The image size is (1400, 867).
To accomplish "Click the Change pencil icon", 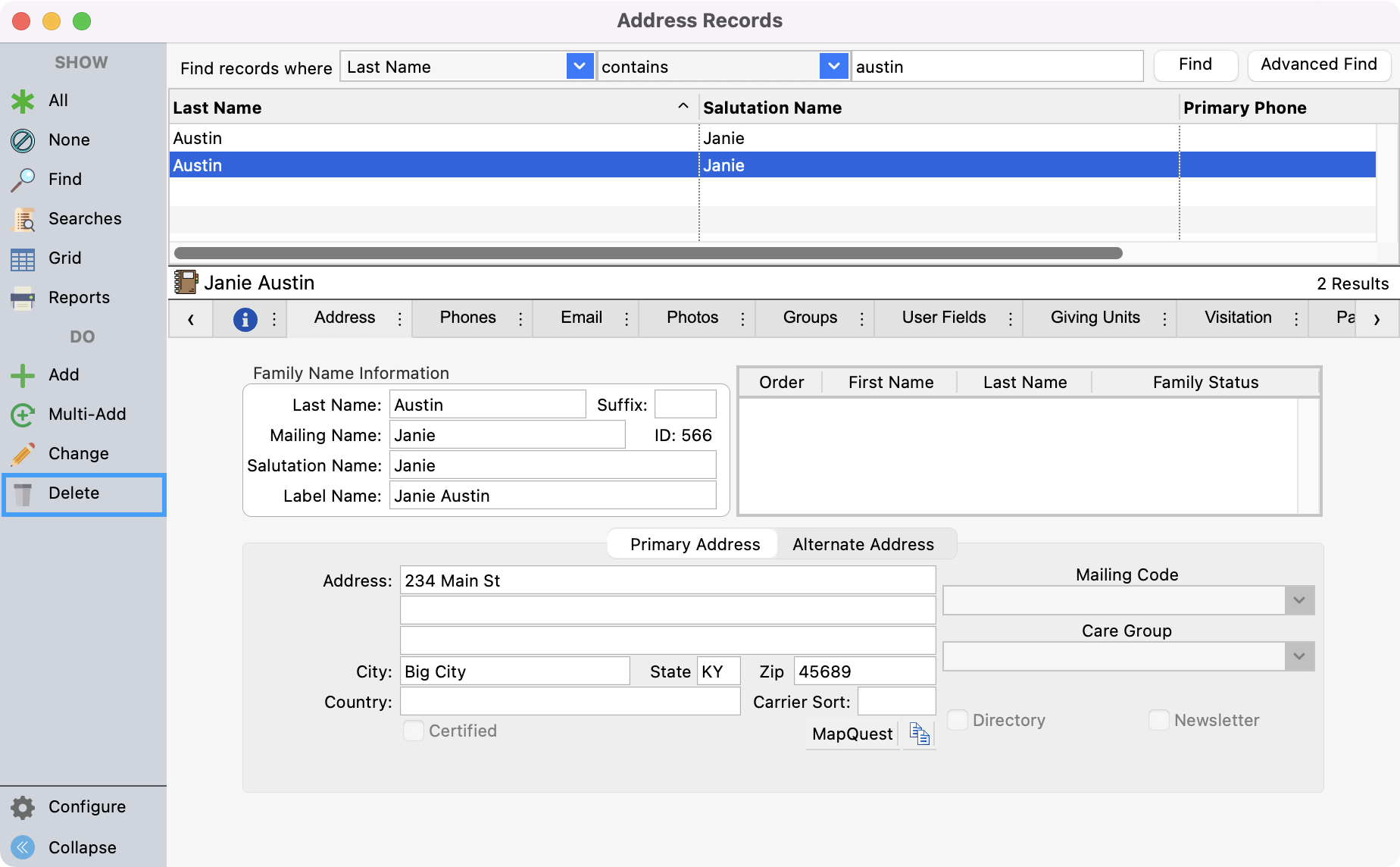I will (23, 454).
